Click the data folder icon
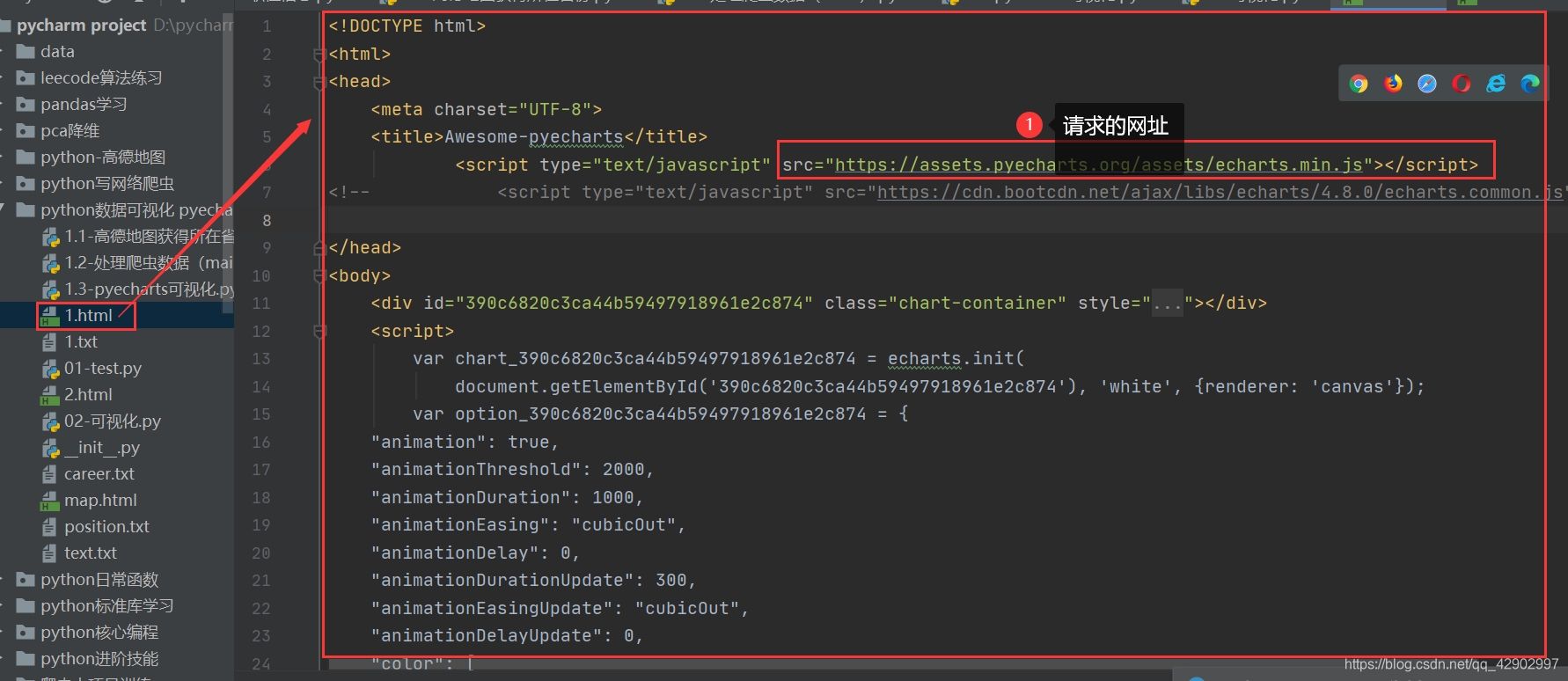 [26, 51]
